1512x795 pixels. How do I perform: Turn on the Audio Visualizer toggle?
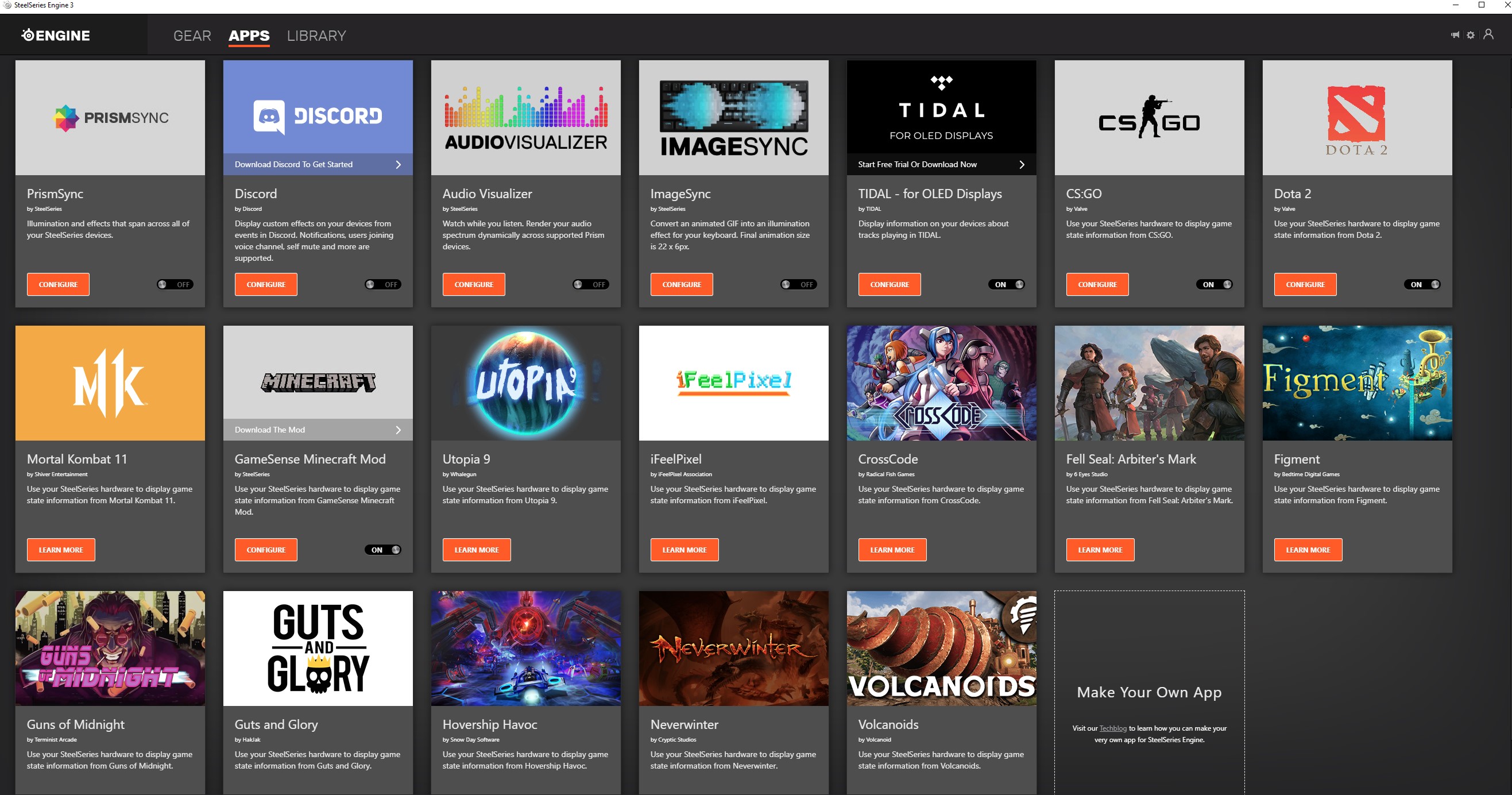pos(590,284)
